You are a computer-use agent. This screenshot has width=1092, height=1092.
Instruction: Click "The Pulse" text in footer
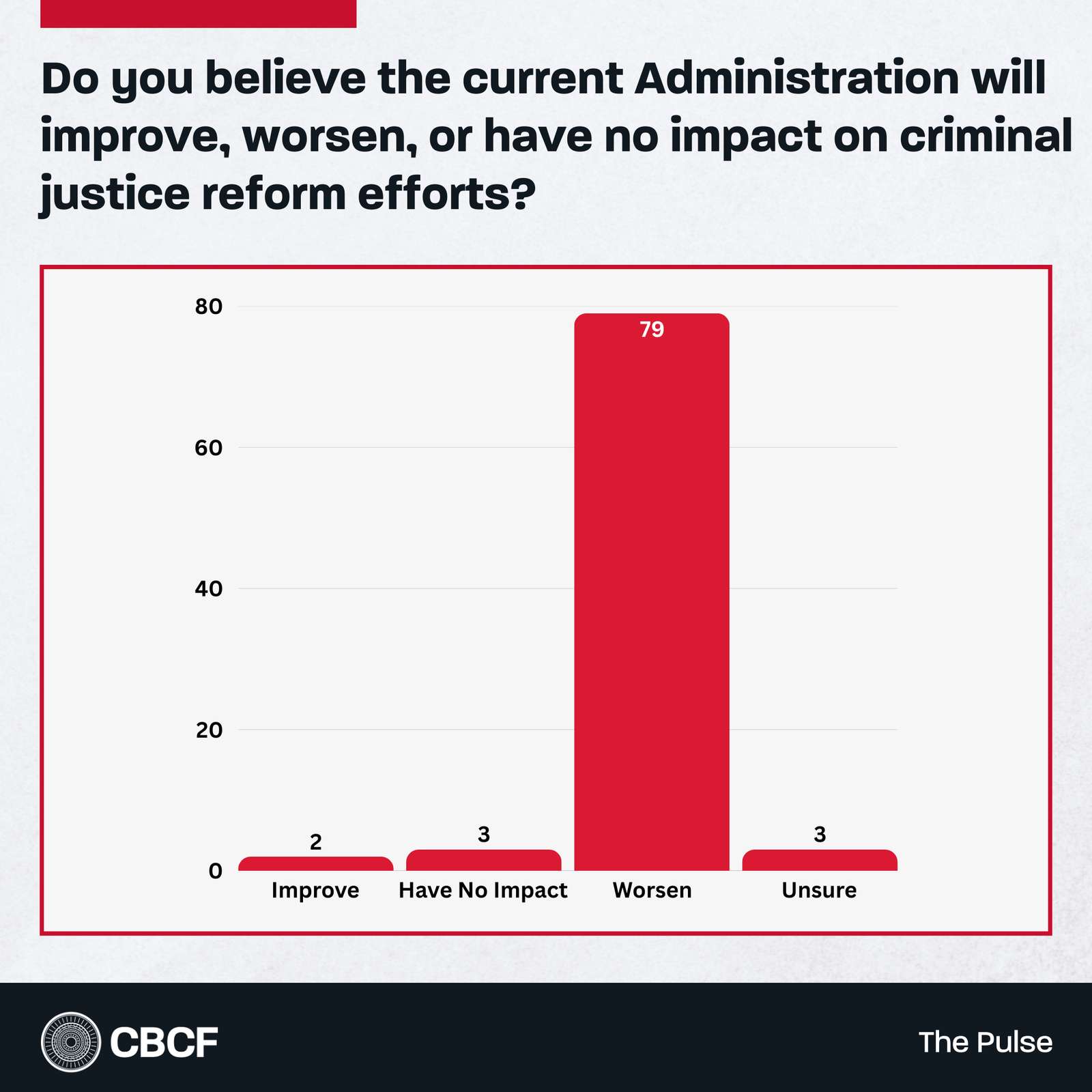click(x=985, y=1042)
